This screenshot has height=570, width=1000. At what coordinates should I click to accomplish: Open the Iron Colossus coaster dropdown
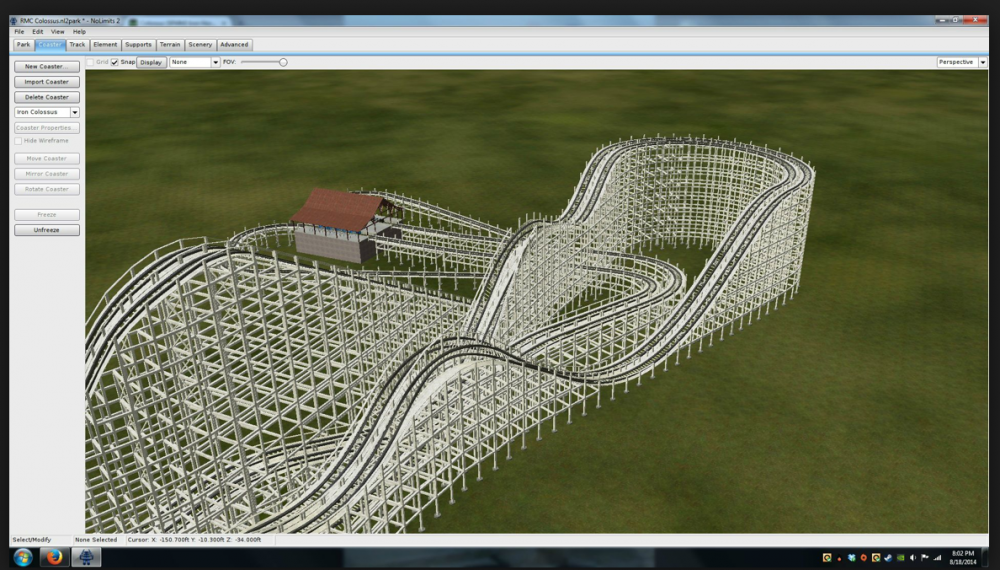pyautogui.click(x=75, y=113)
